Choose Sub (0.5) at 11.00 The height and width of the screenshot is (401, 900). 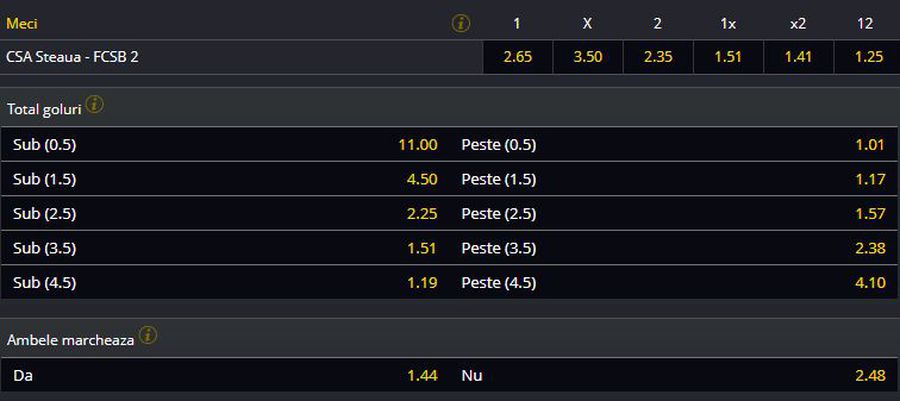[225, 145]
